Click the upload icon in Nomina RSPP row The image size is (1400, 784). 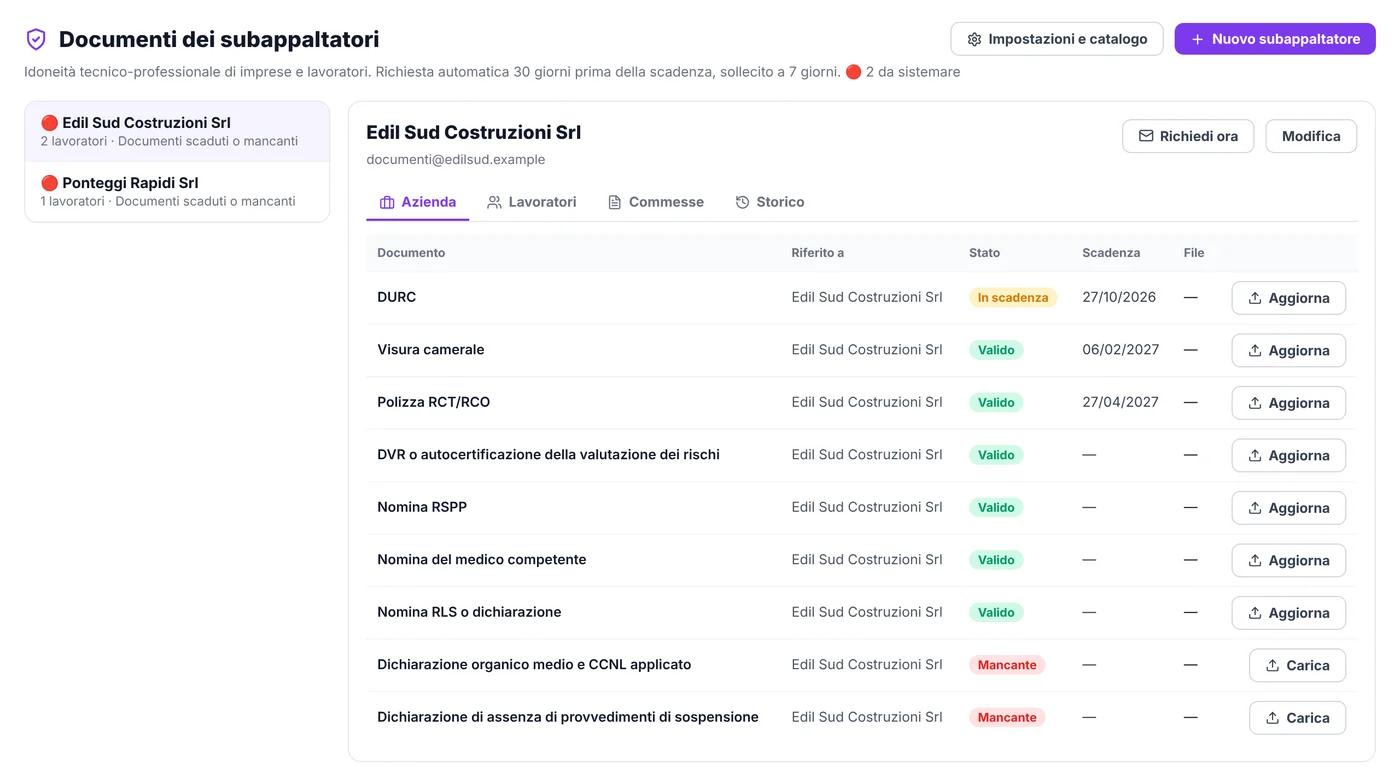[x=1255, y=508]
